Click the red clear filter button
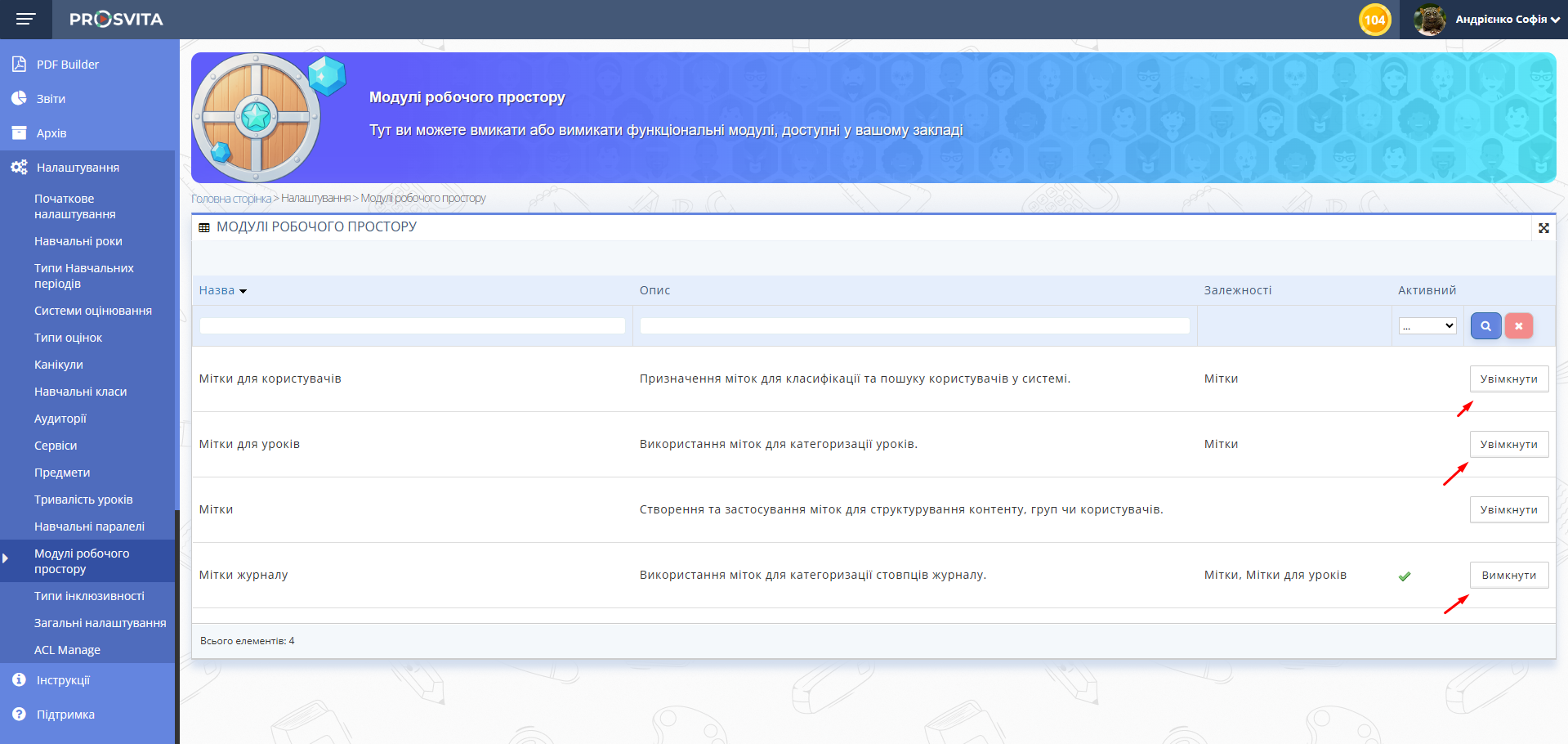The height and width of the screenshot is (744, 1568). click(x=1518, y=325)
